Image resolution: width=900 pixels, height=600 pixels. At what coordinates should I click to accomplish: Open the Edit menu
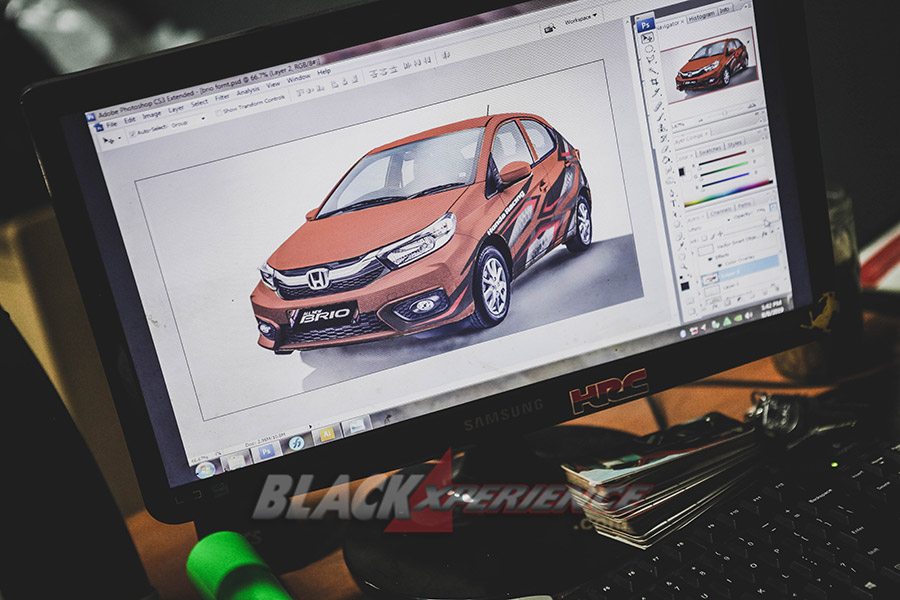(x=130, y=120)
